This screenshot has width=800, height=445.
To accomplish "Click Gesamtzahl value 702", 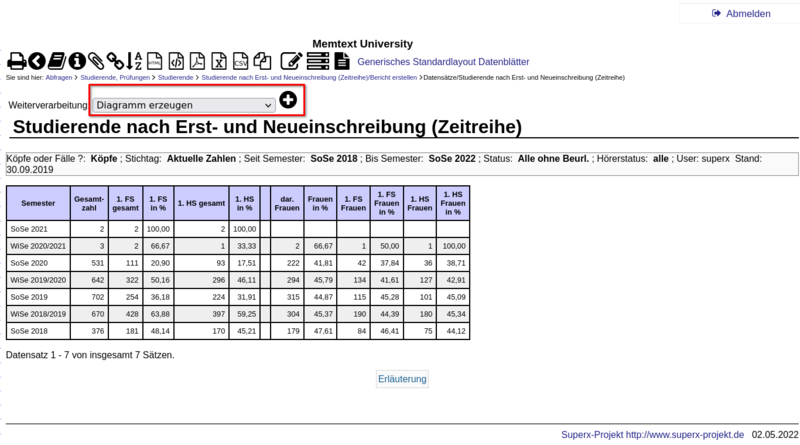I will (x=97, y=297).
